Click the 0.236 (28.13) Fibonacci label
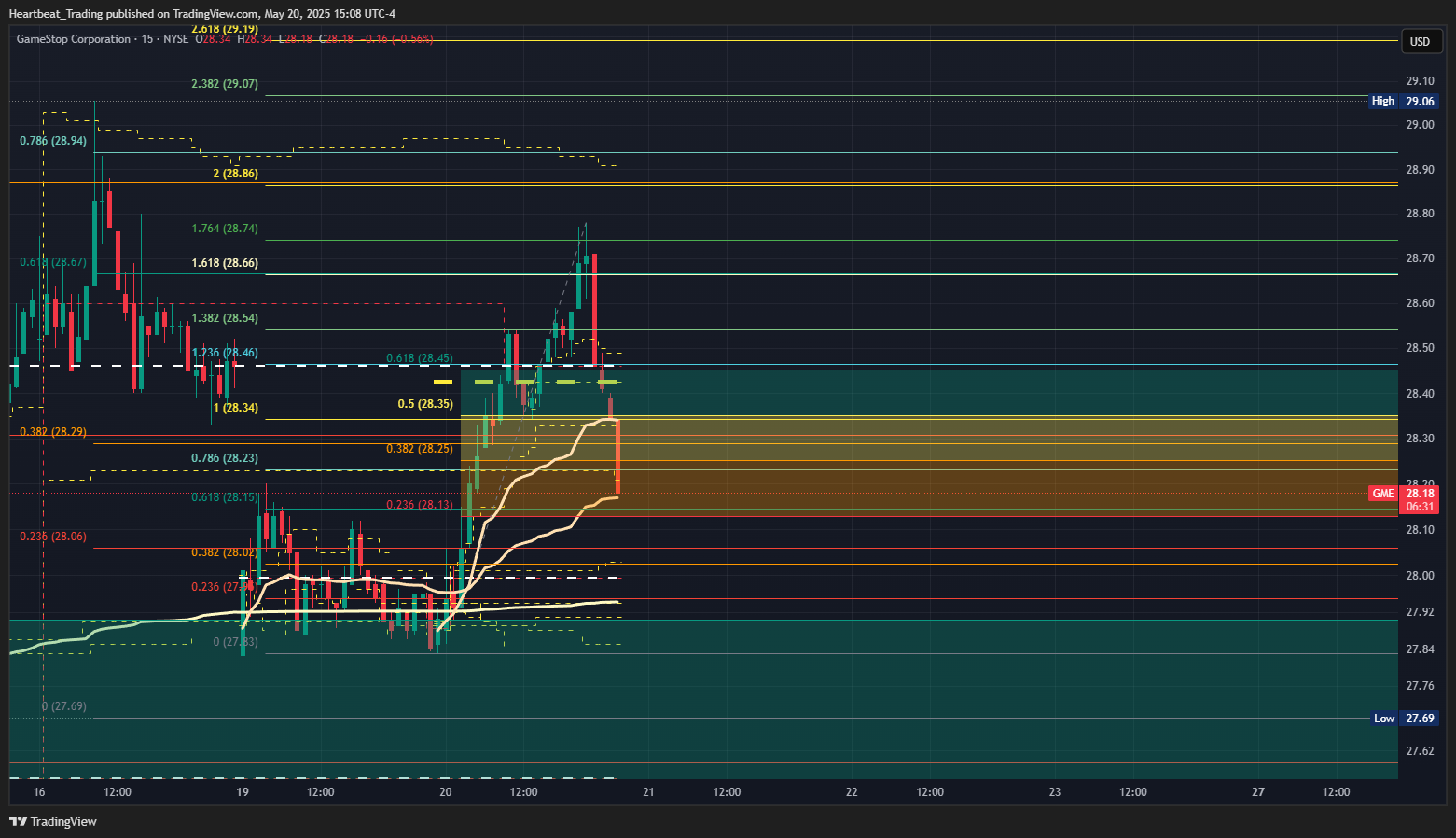The height and width of the screenshot is (838, 1456). point(420,505)
